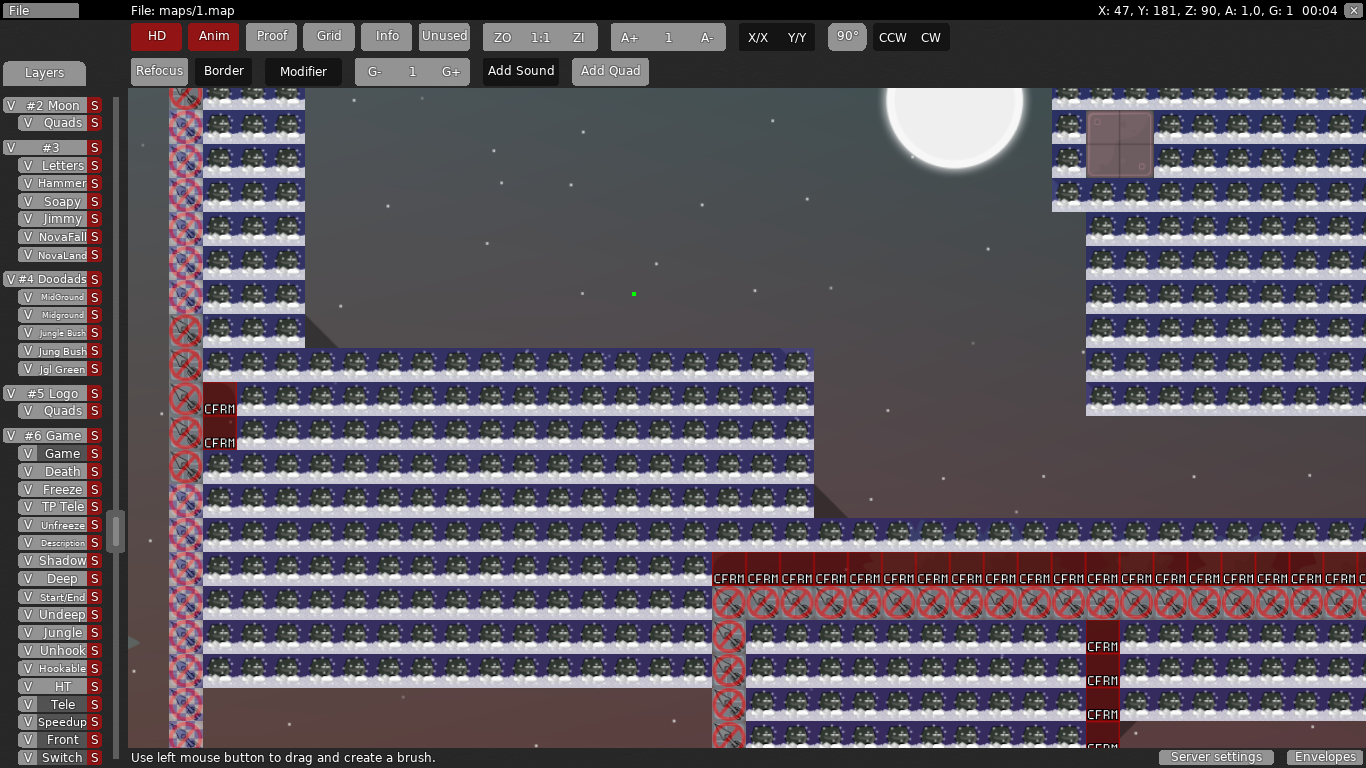Expand the Envelopes panel
The width and height of the screenshot is (1366, 768).
click(1325, 757)
